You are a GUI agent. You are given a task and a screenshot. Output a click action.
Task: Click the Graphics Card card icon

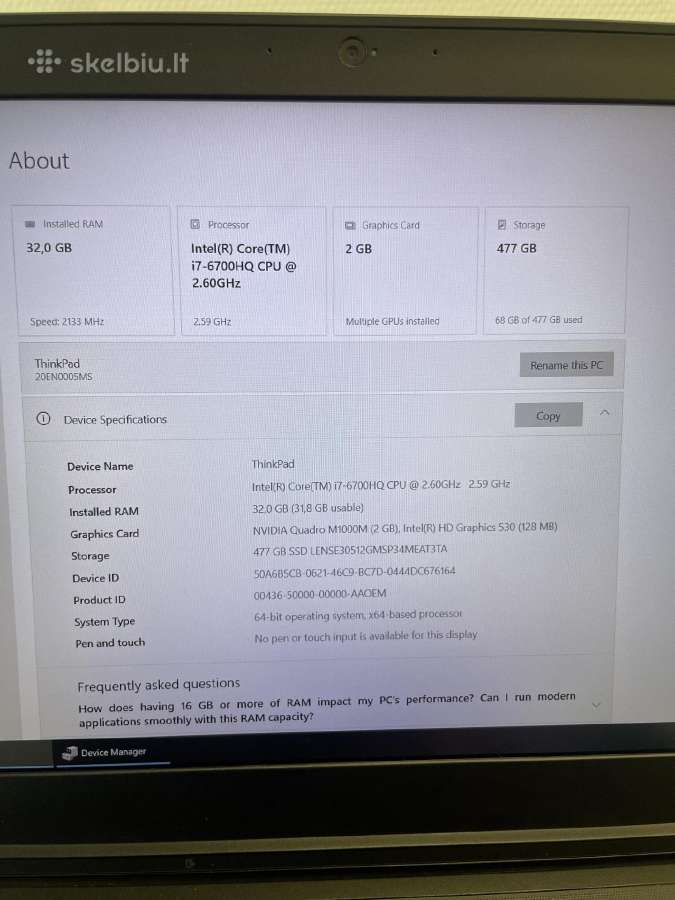(350, 226)
